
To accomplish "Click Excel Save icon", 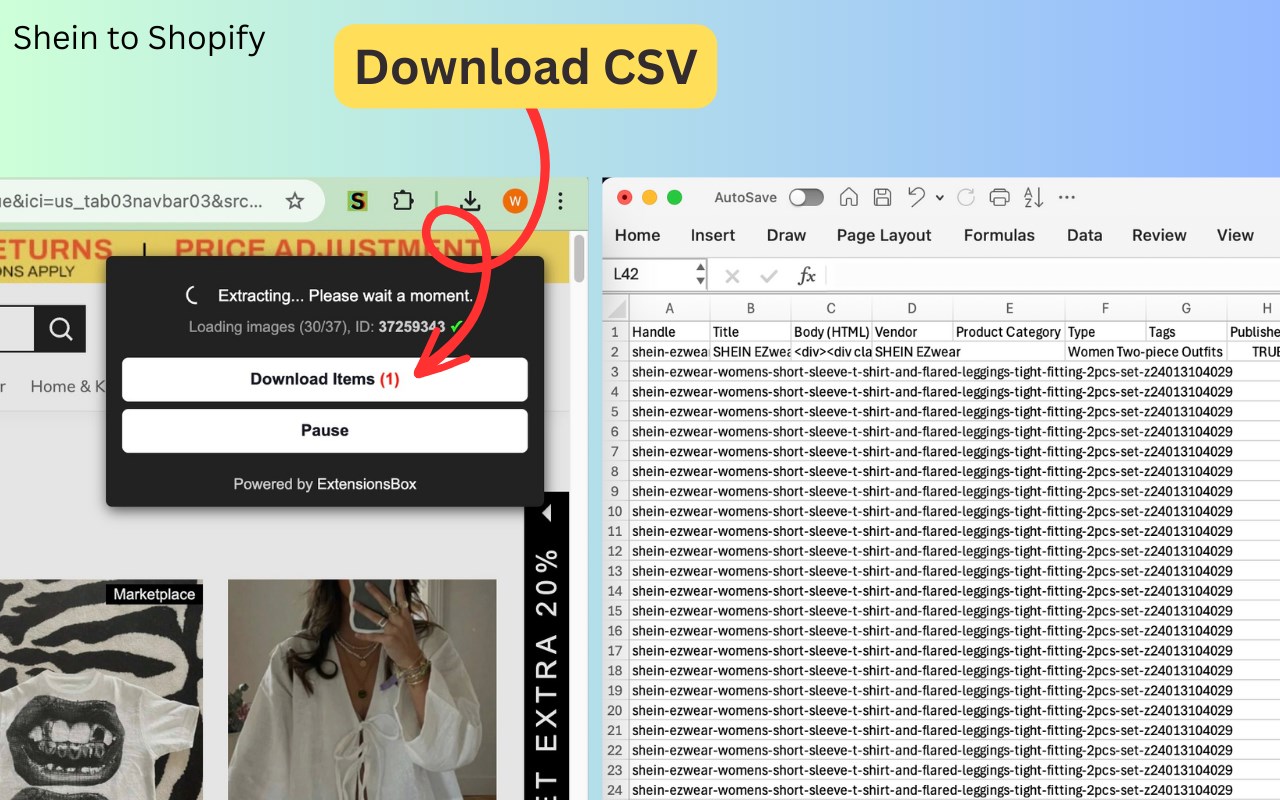I will pyautogui.click(x=882, y=197).
